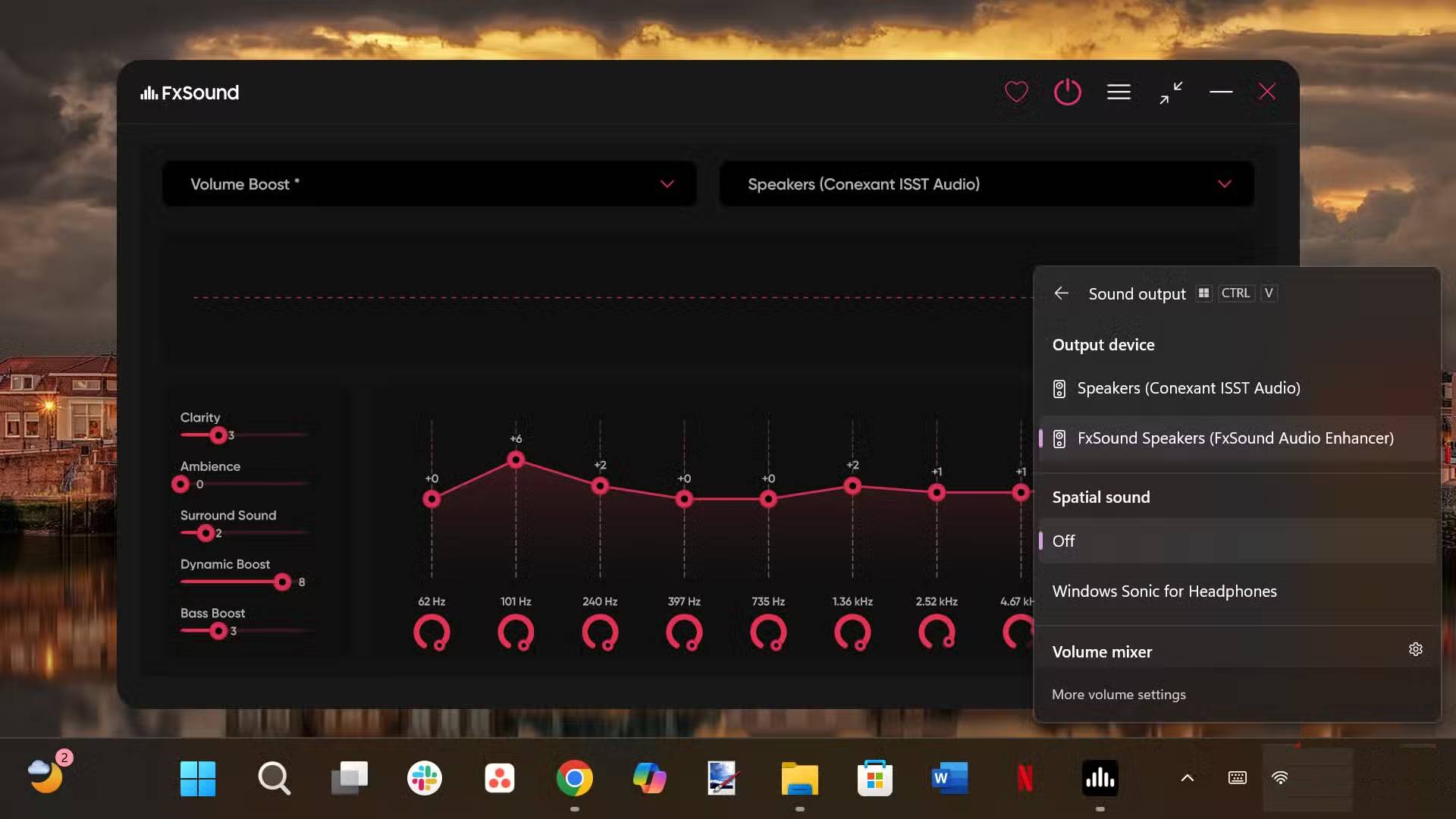Viewport: 1456px width, 819px height.
Task: Select Speakers (Conexant ISST Audio) output
Action: [1188, 388]
